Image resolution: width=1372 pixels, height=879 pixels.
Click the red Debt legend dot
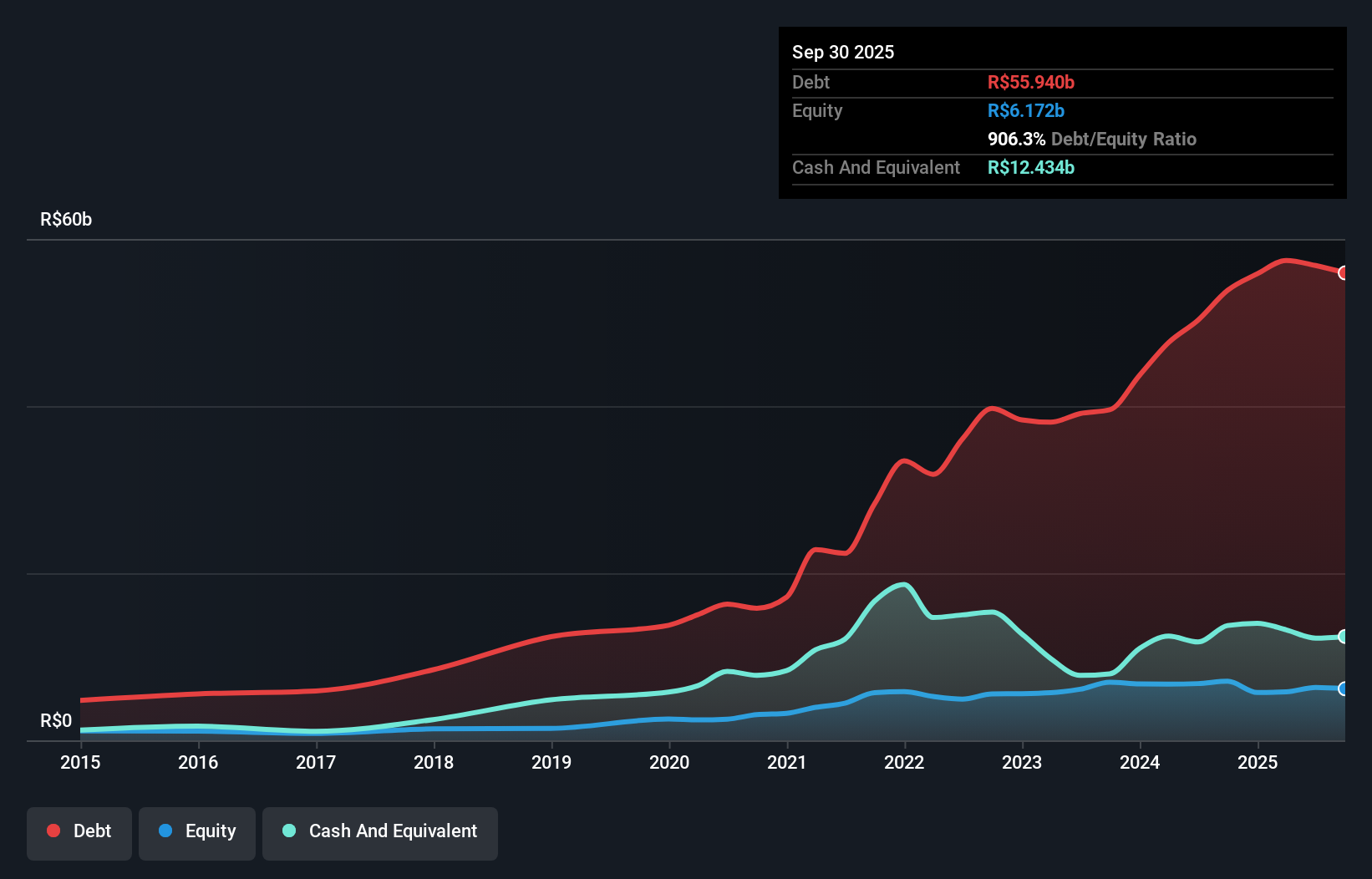click(52, 831)
